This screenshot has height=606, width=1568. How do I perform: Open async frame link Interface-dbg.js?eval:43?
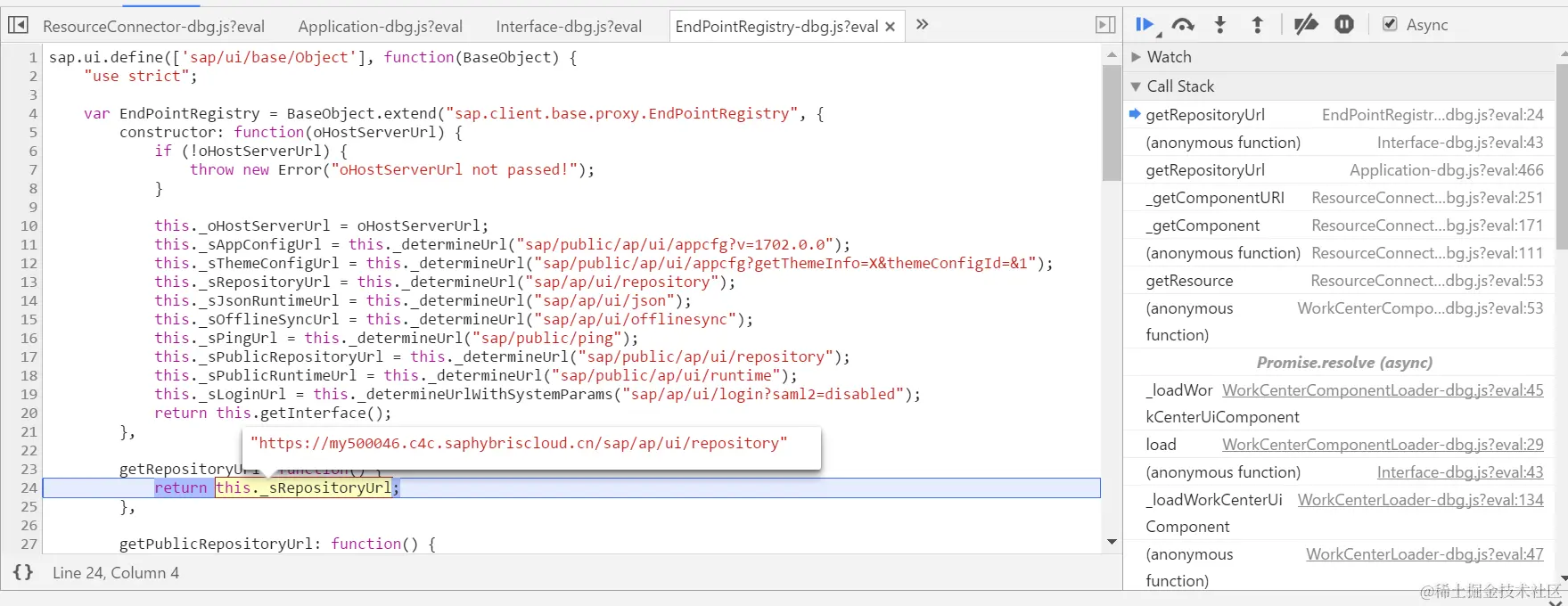1460,472
